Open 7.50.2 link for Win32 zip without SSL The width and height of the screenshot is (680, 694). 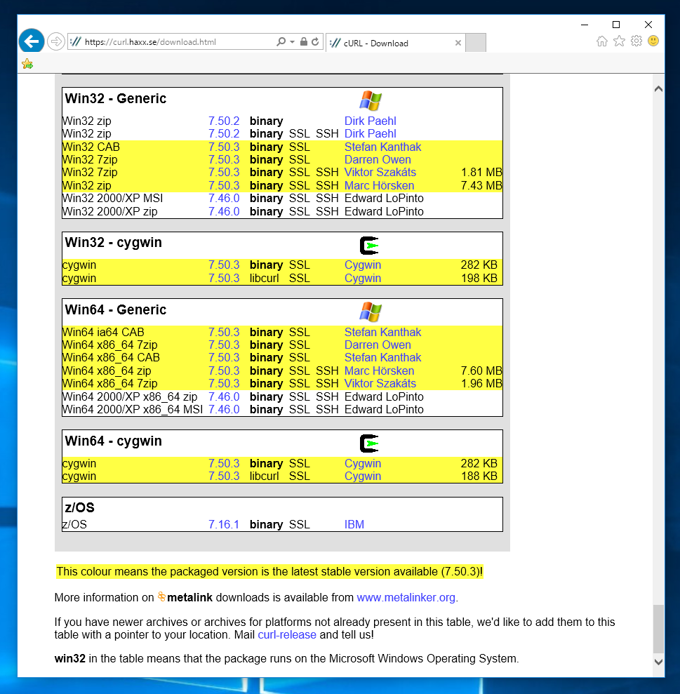point(224,121)
